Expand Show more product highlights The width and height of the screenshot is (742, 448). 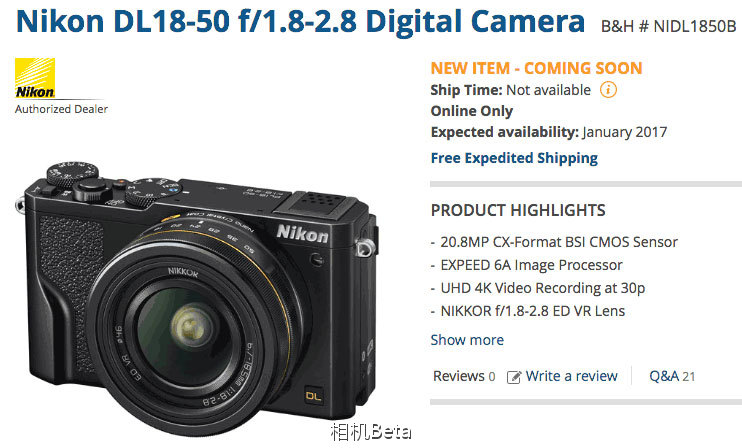[467, 340]
